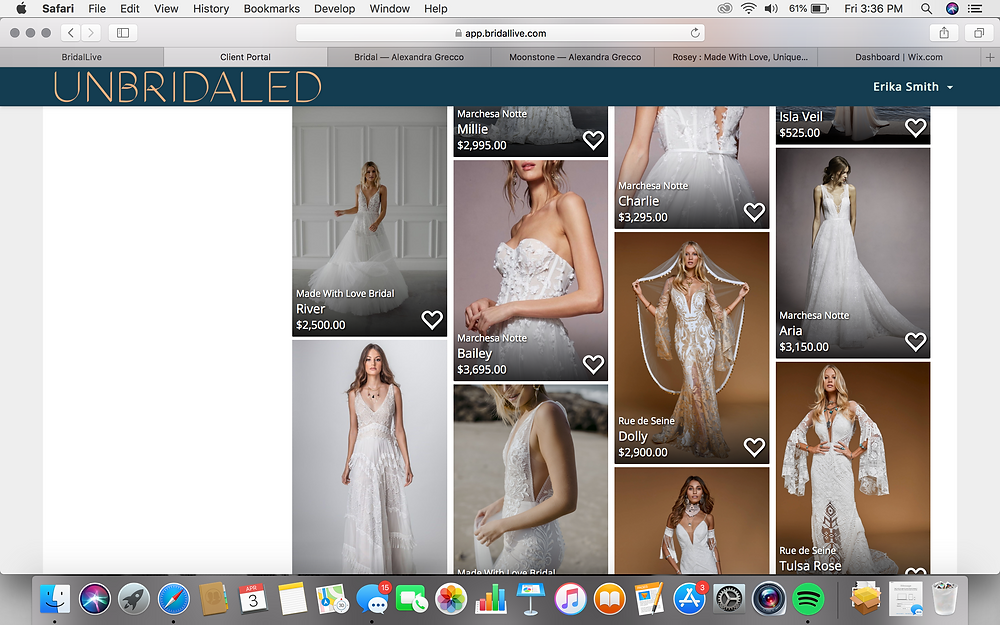Open the Safari menu
Screen dimensions: 1000x625
click(x=58, y=8)
